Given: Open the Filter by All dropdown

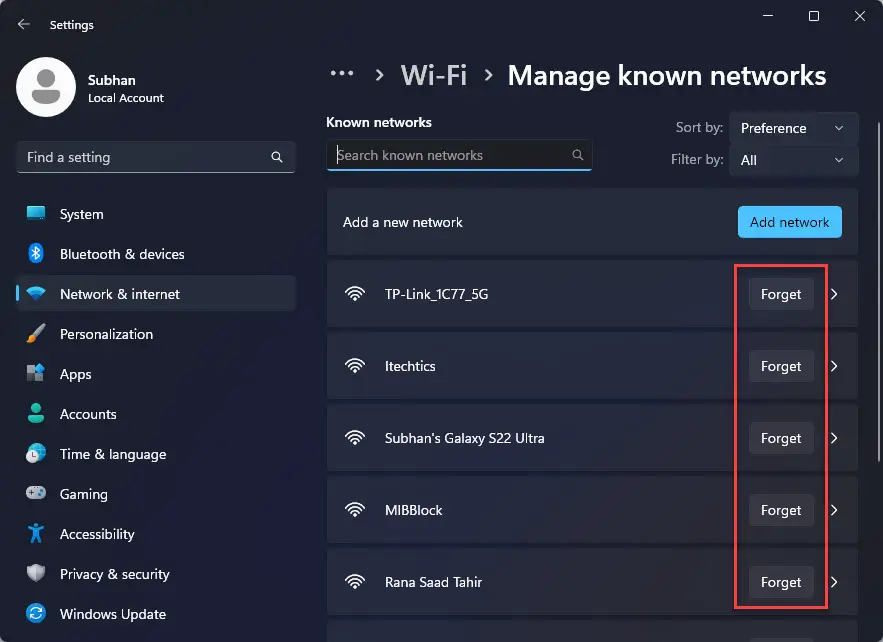Looking at the screenshot, I should [x=793, y=160].
